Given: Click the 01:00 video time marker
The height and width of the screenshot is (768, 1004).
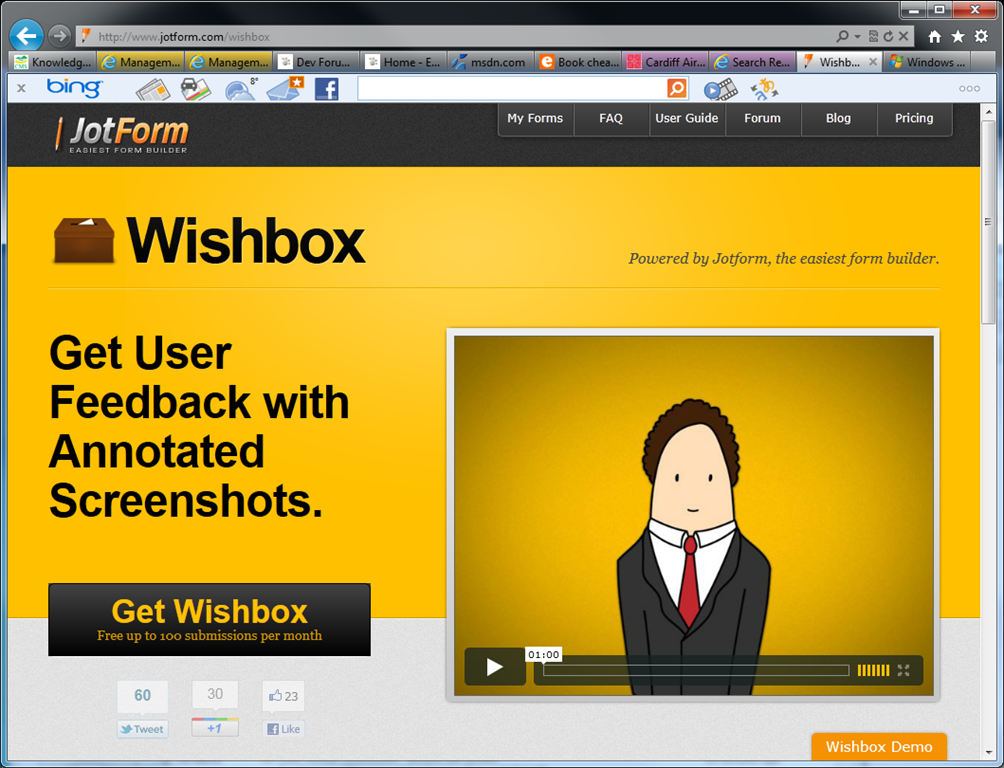Looking at the screenshot, I should pyautogui.click(x=544, y=655).
